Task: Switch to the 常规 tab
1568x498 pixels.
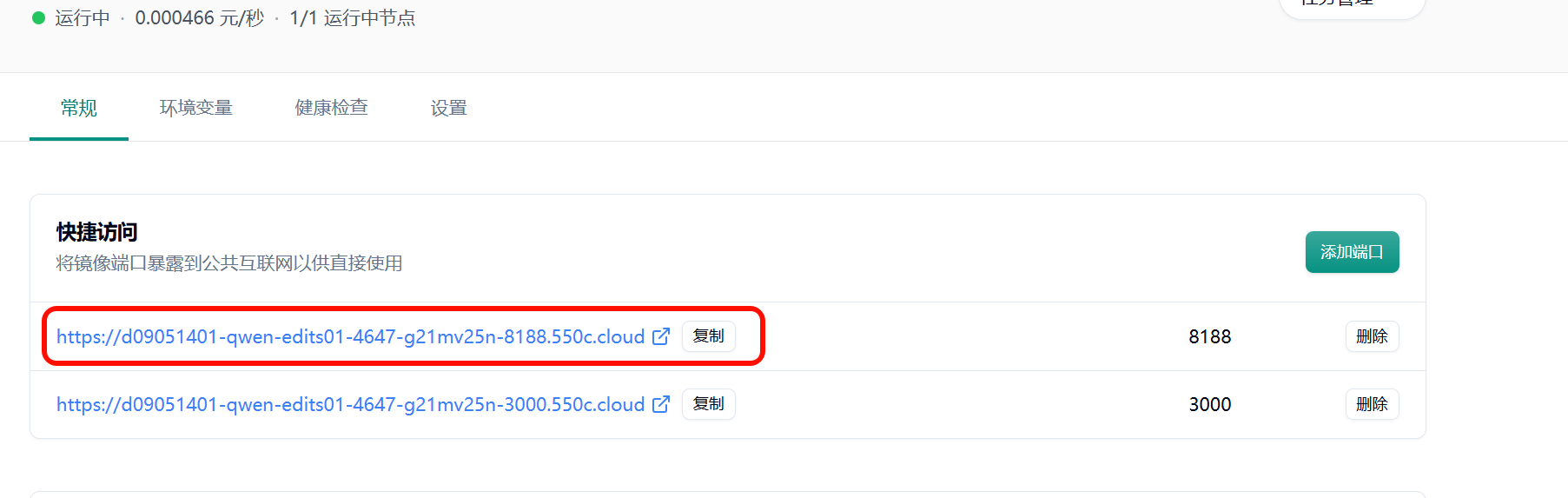Action: coord(79,108)
